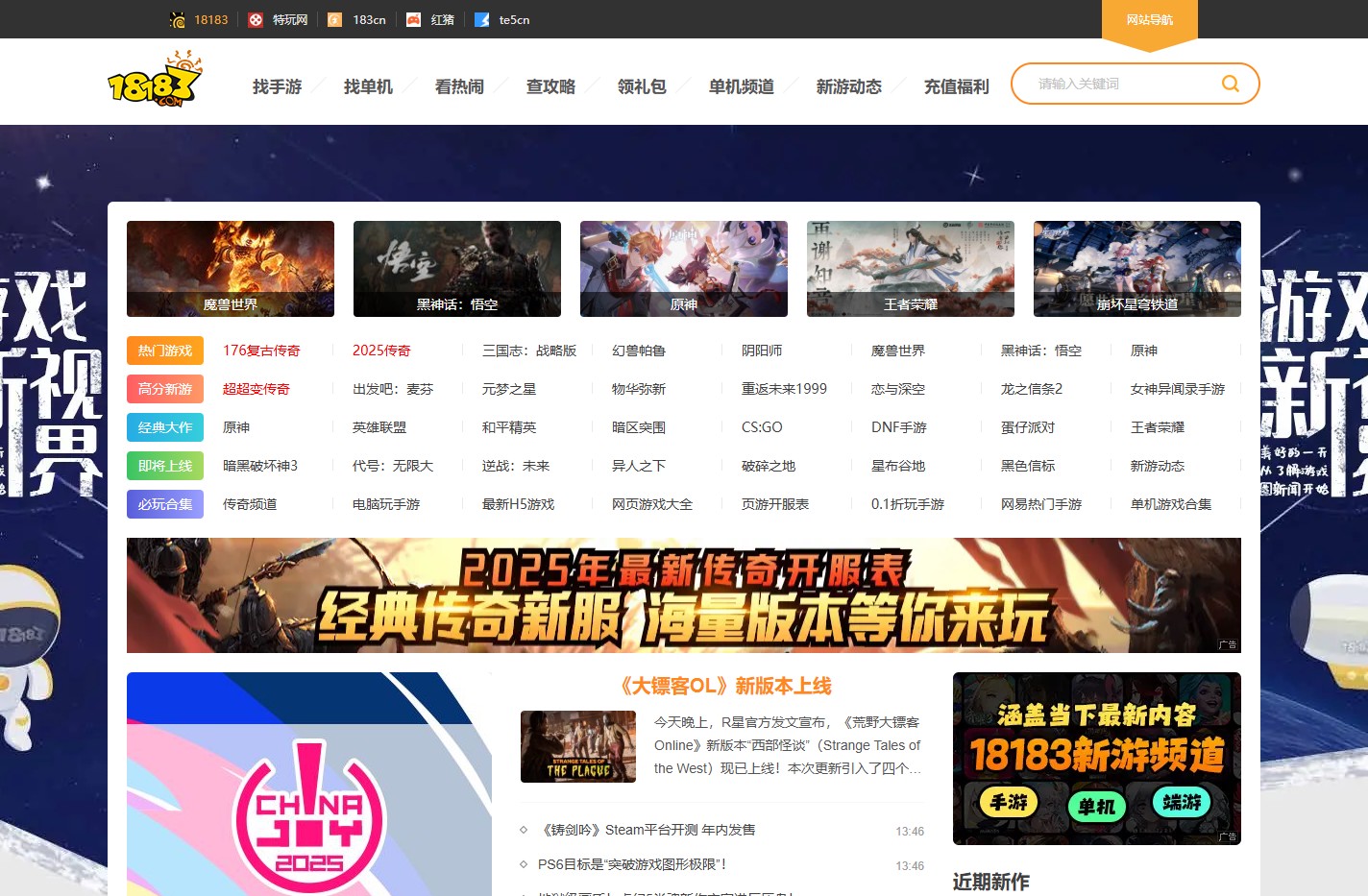Image resolution: width=1368 pixels, height=896 pixels.
Task: Open the 找手游 menu
Action: (x=277, y=86)
